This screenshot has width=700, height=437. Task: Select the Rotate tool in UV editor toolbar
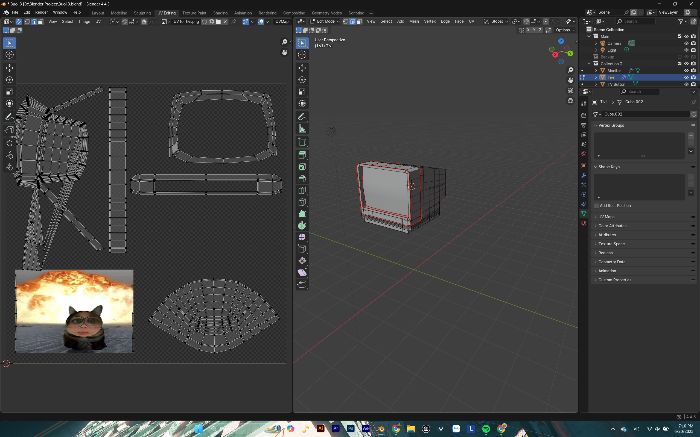9,79
